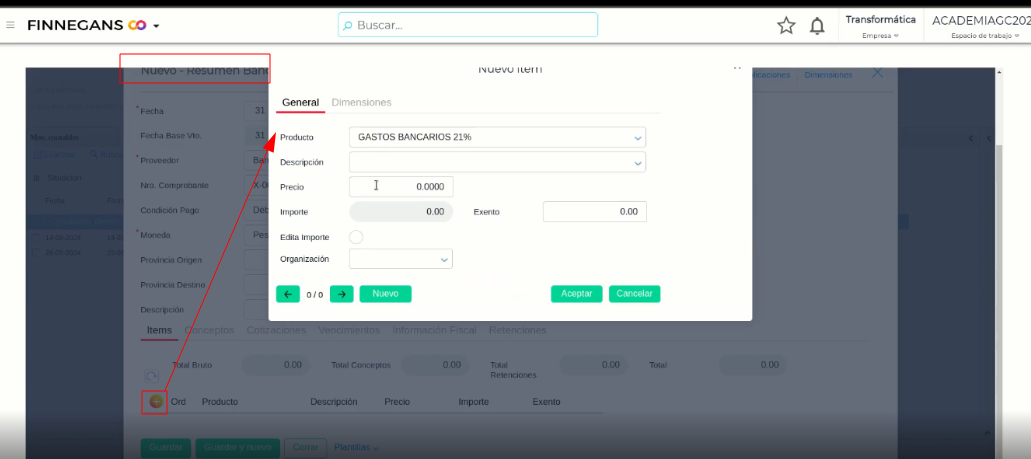Click the Precio input field
Screen dimensions: 1031x459
[x=401, y=186]
